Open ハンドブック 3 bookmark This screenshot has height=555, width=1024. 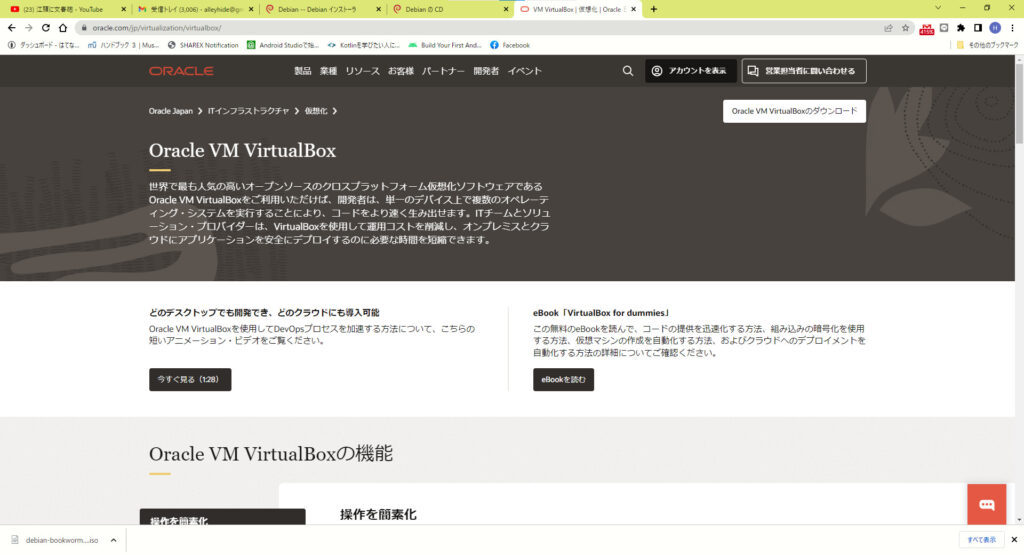click(123, 45)
